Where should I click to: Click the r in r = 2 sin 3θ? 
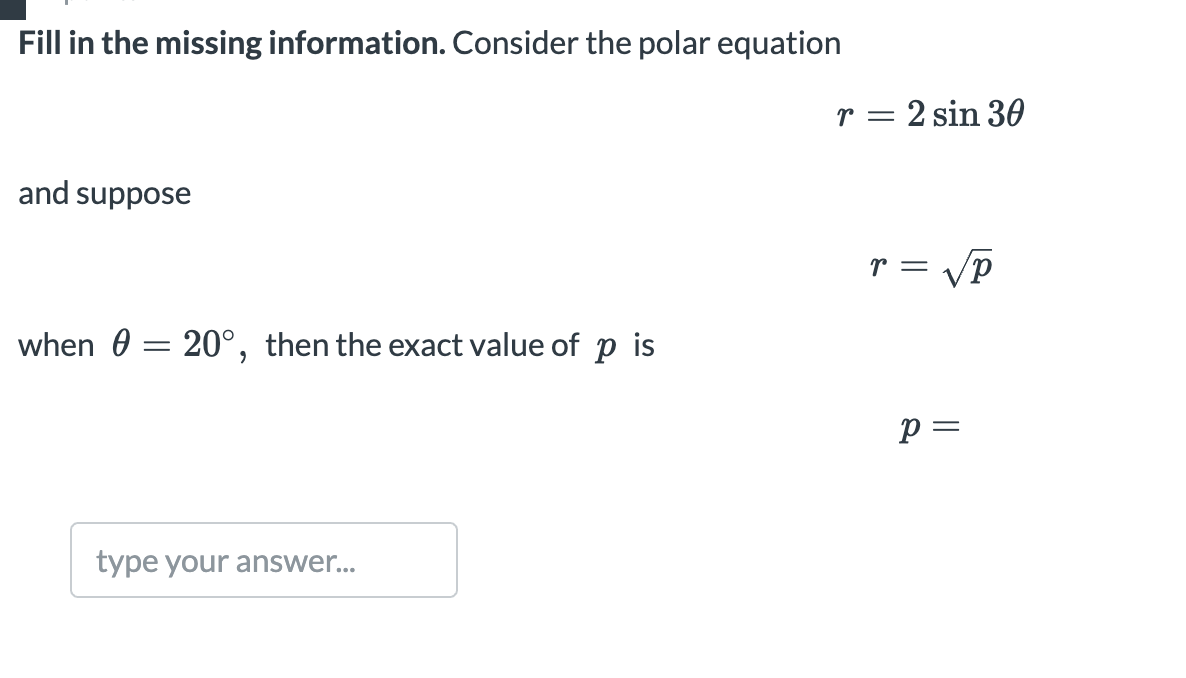pos(845,116)
